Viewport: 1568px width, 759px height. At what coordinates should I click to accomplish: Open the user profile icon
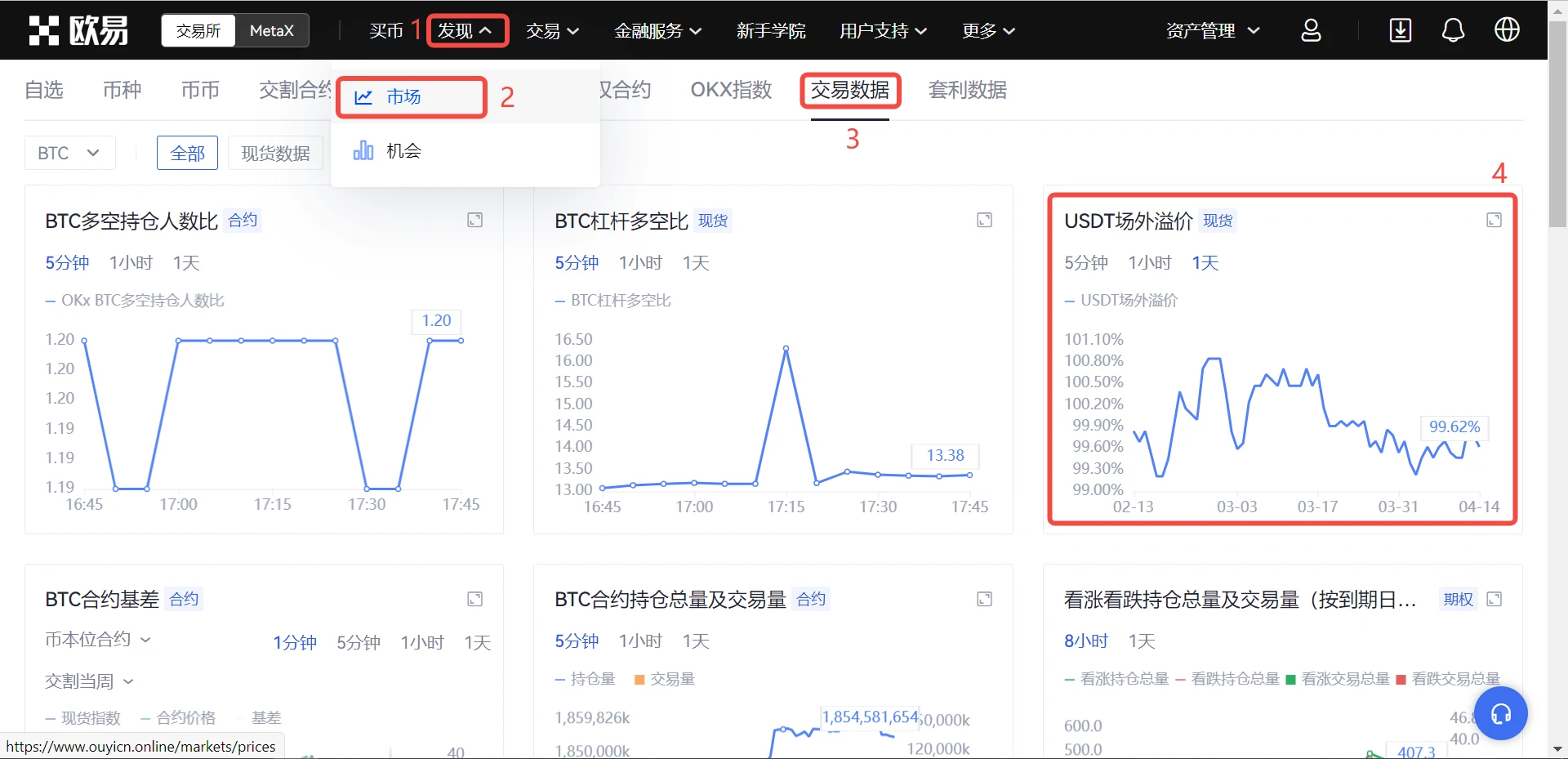[1311, 30]
